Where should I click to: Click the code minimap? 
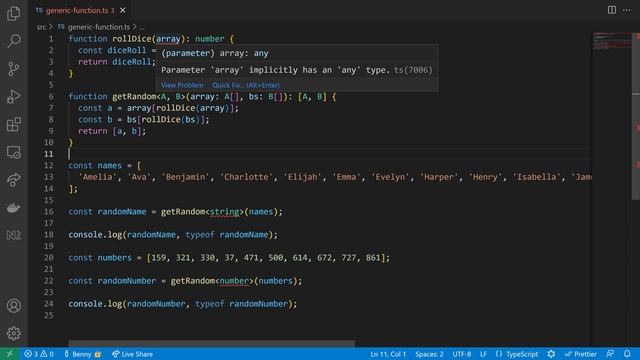(611, 41)
